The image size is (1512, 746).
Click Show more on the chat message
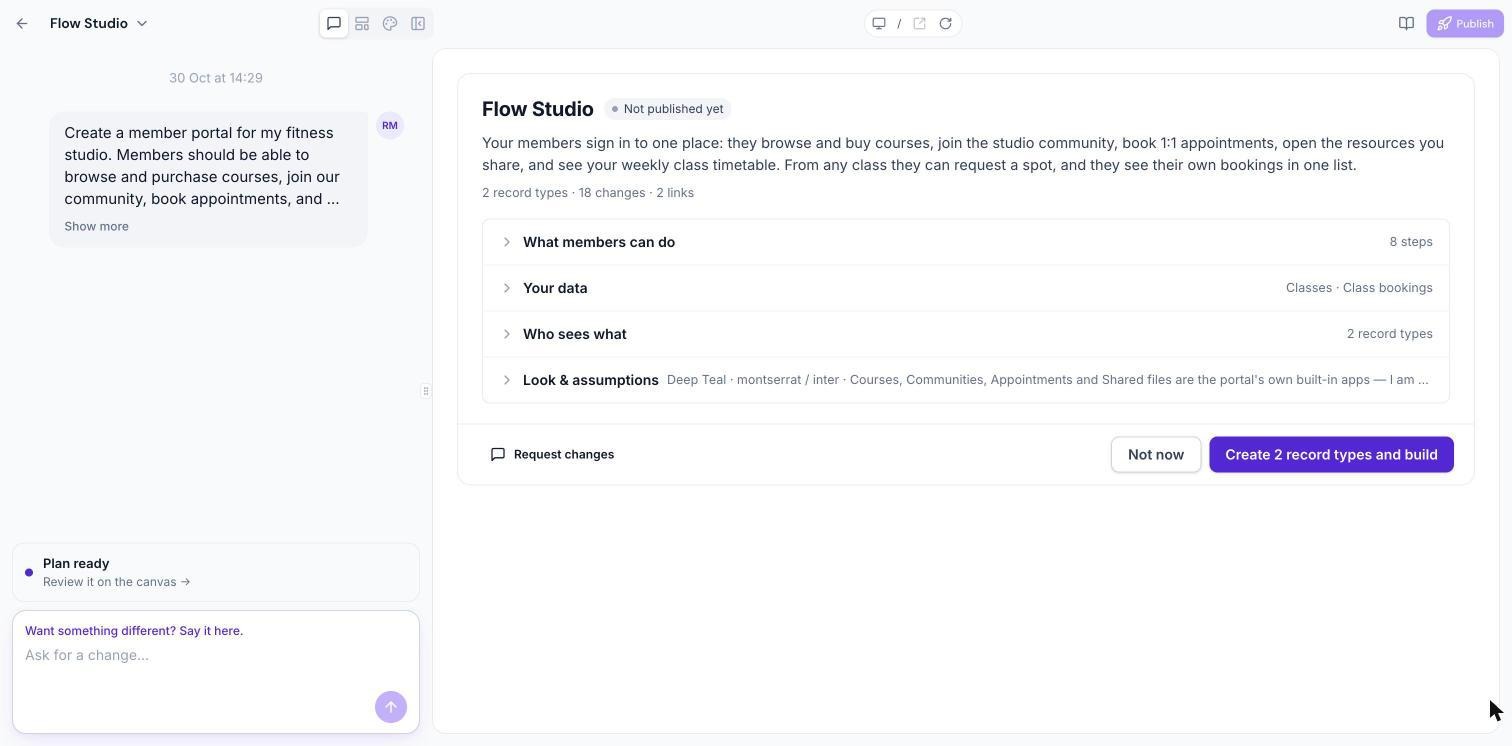click(96, 226)
